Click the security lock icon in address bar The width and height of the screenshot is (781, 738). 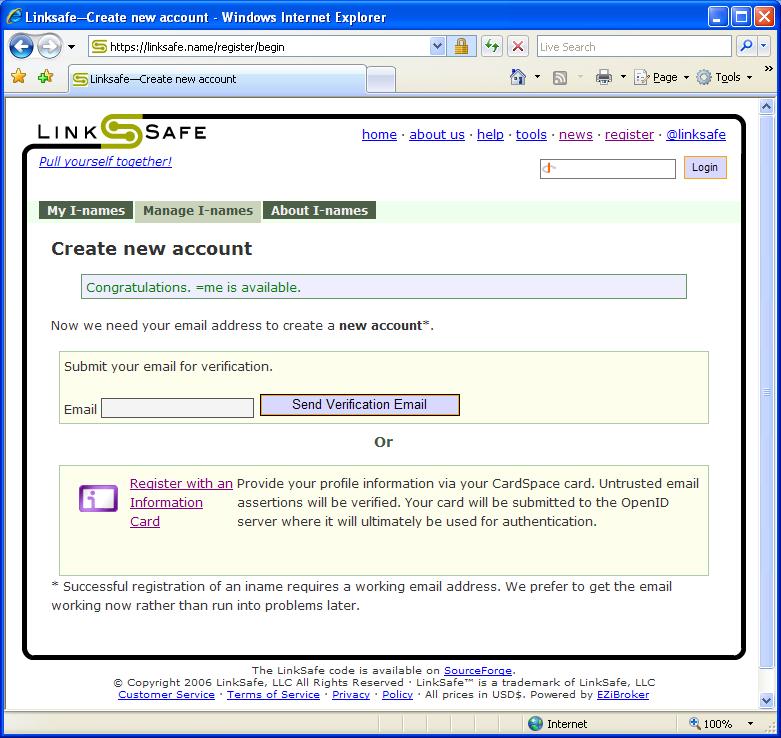[461, 47]
